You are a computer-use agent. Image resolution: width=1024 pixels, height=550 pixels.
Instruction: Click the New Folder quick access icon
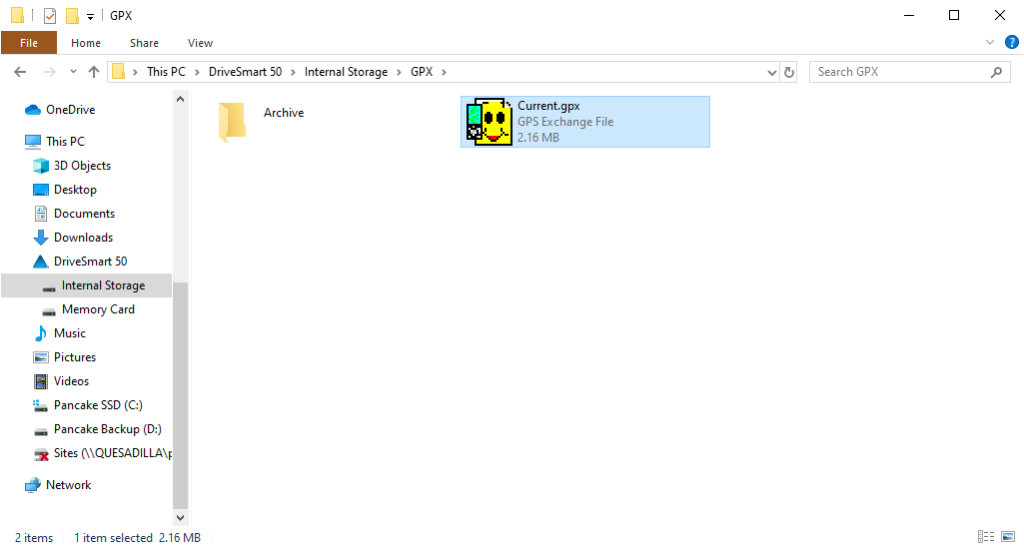click(72, 16)
